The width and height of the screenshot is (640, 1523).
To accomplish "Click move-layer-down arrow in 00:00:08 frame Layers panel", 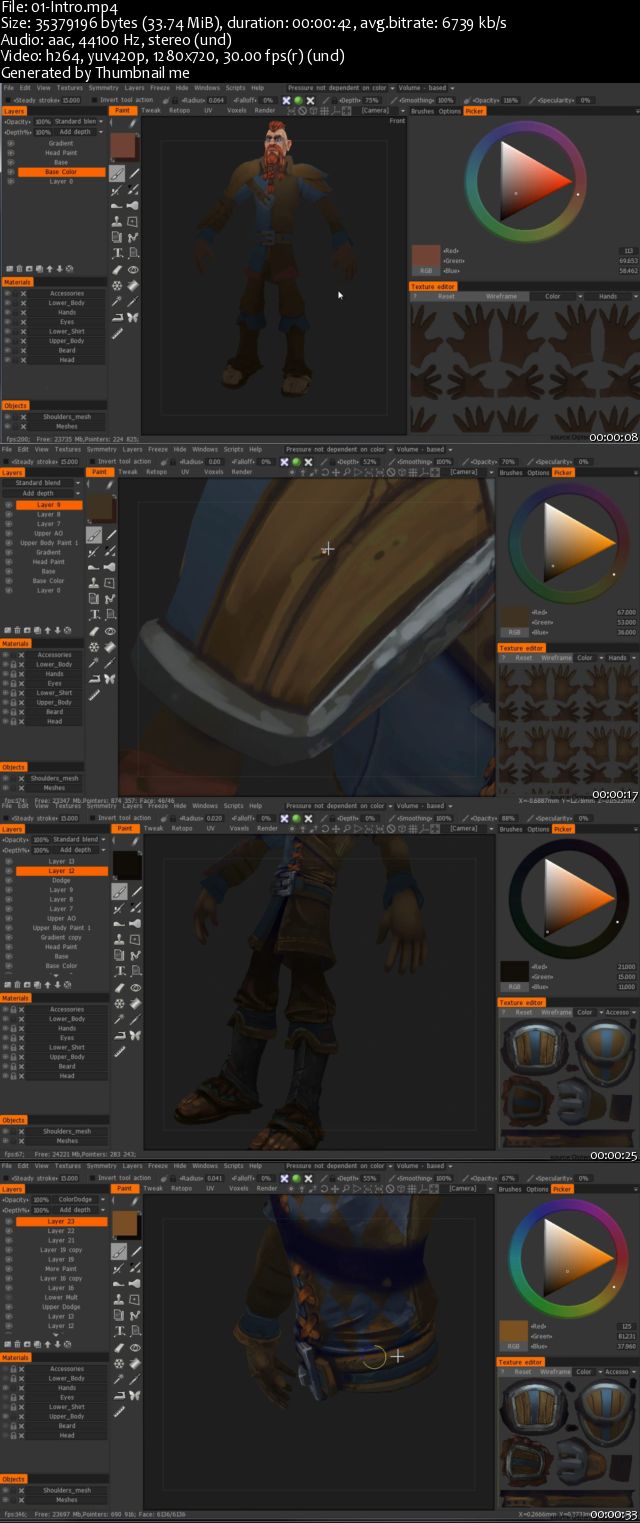I will tap(60, 268).
